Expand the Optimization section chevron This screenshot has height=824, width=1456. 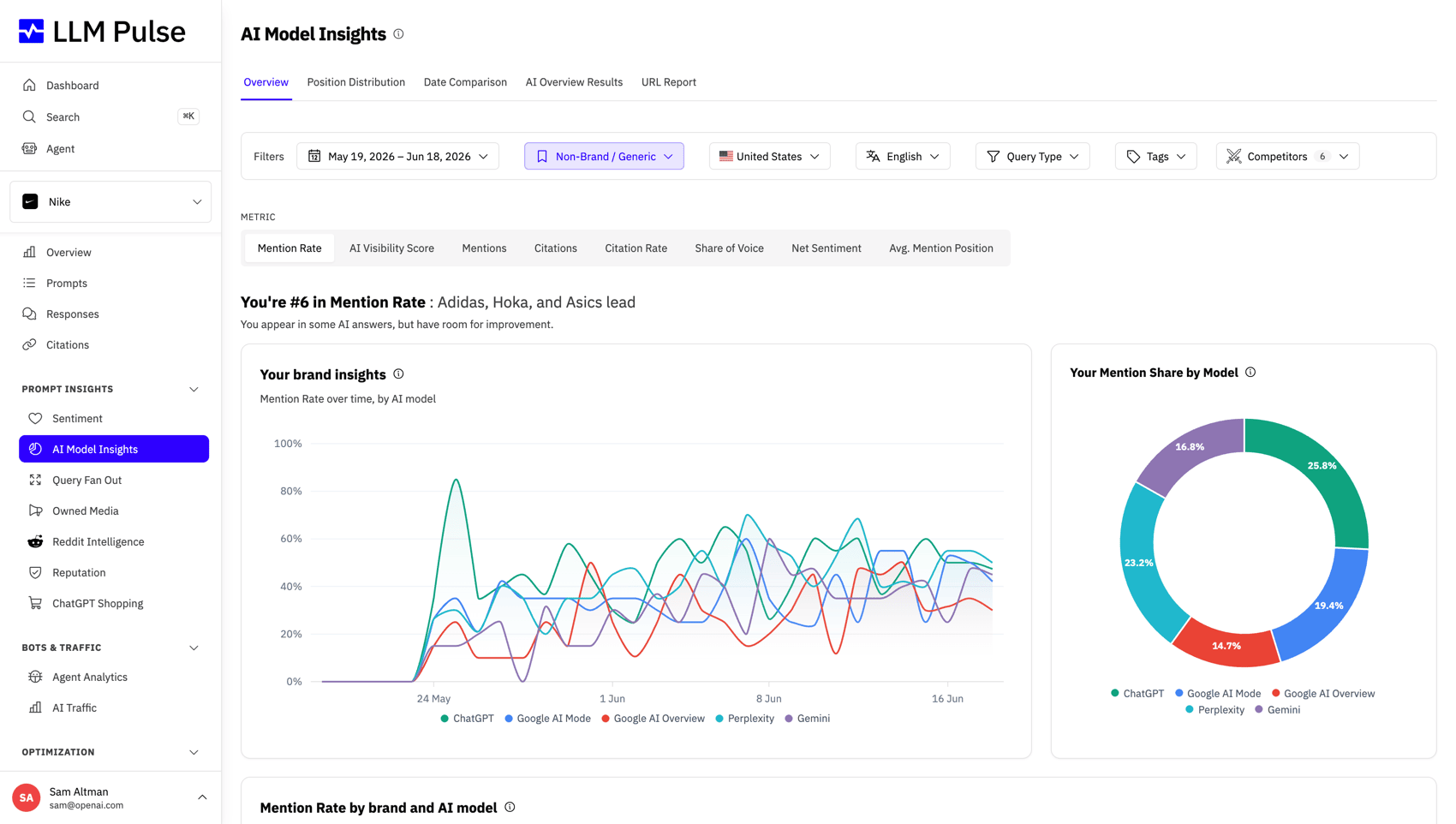[194, 752]
